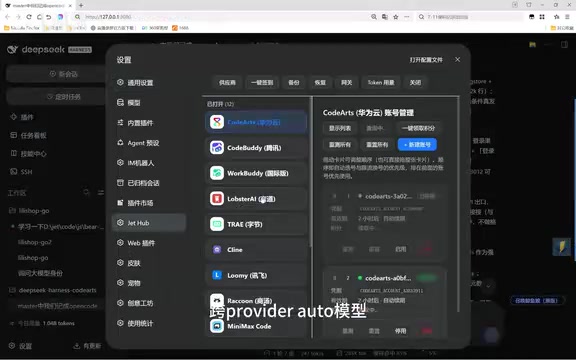Open new browser tab with plus
The image size is (576, 360).
[x=81, y=6]
